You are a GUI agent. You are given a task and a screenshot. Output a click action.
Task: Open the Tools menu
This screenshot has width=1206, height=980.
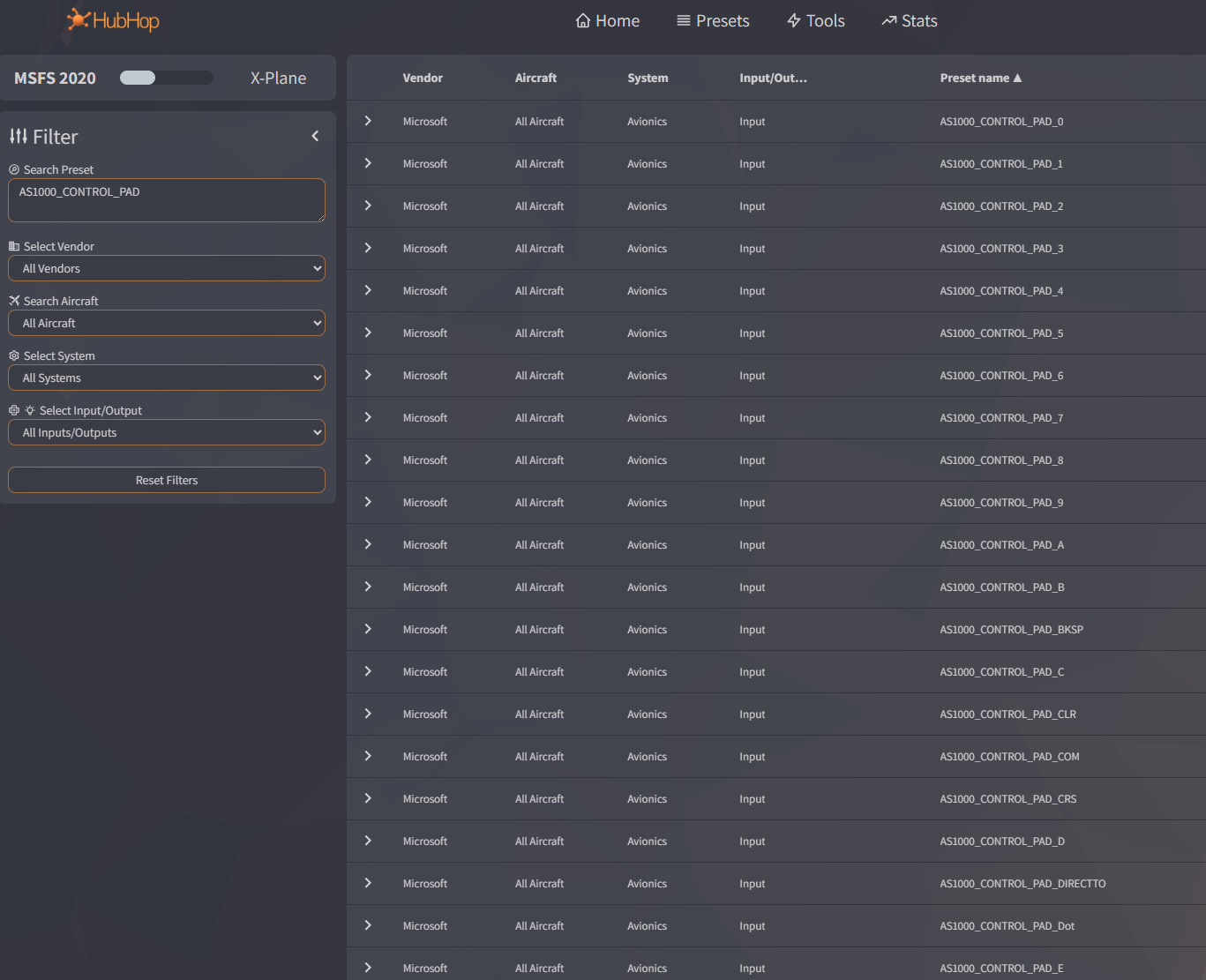(816, 20)
